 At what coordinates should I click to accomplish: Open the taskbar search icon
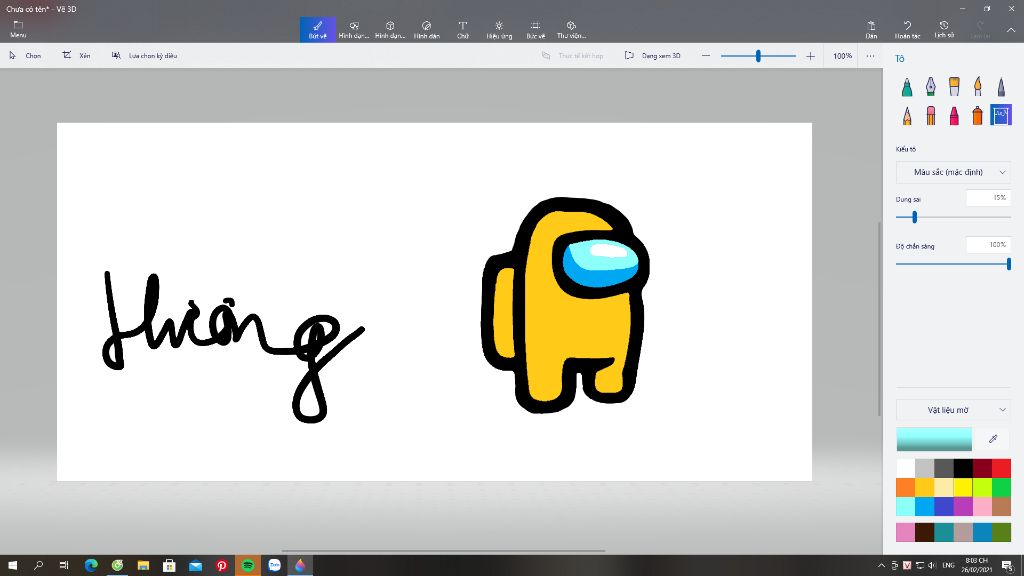39,566
